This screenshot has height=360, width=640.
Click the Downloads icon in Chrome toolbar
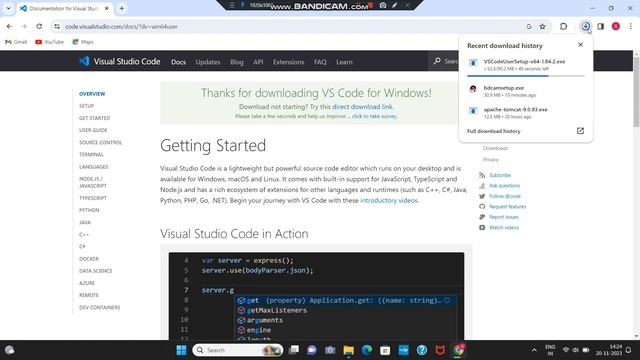click(x=586, y=26)
